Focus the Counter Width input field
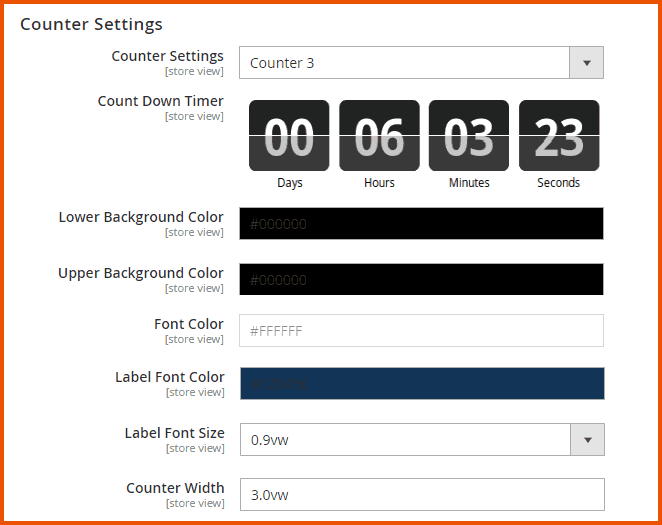 click(421, 495)
